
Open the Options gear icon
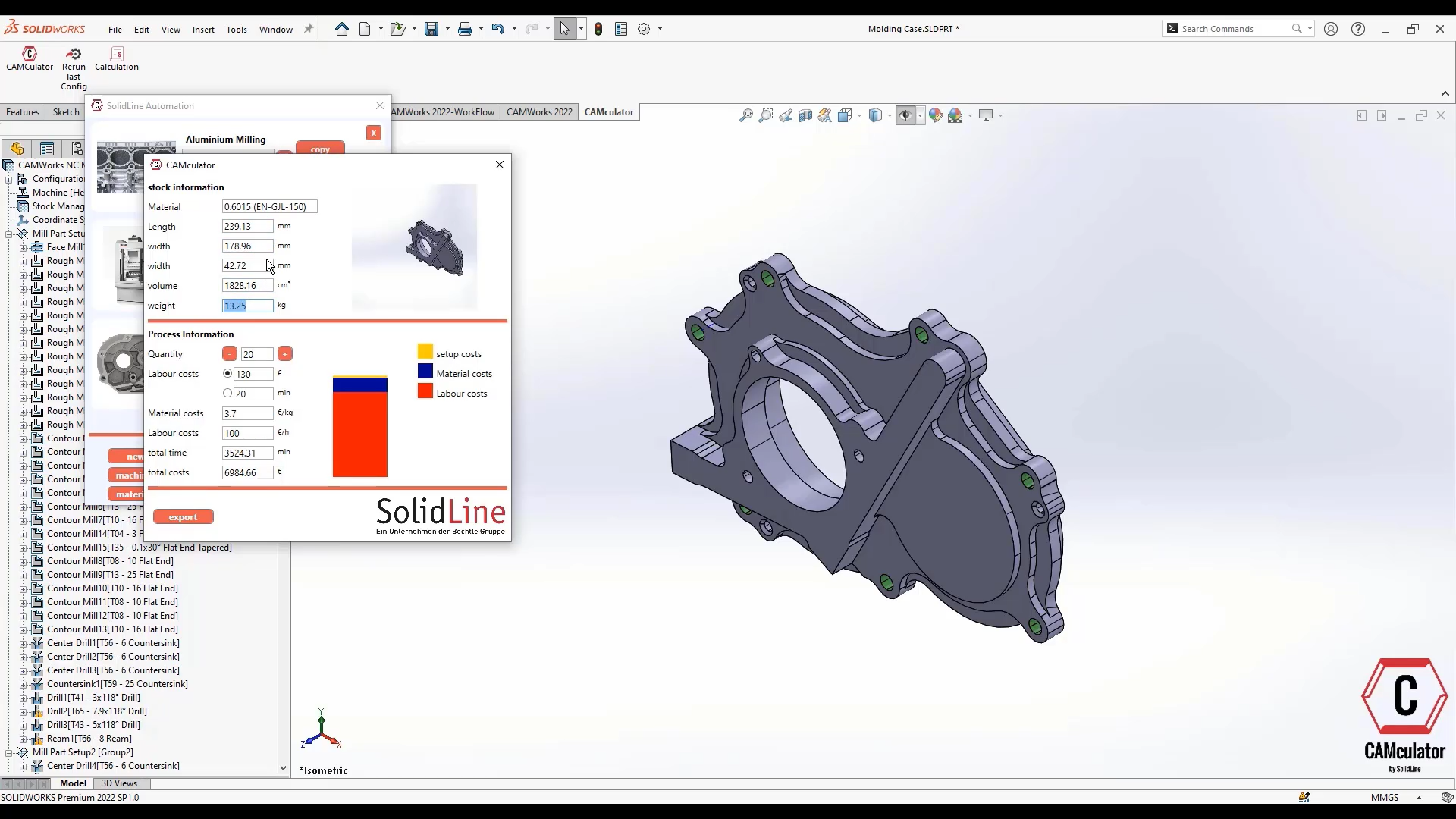tap(644, 29)
